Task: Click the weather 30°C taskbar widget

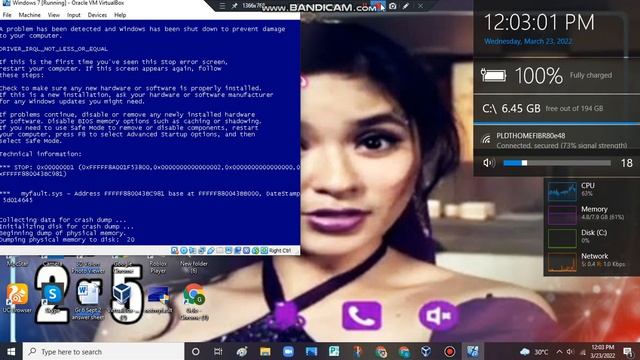Action: click(534, 351)
